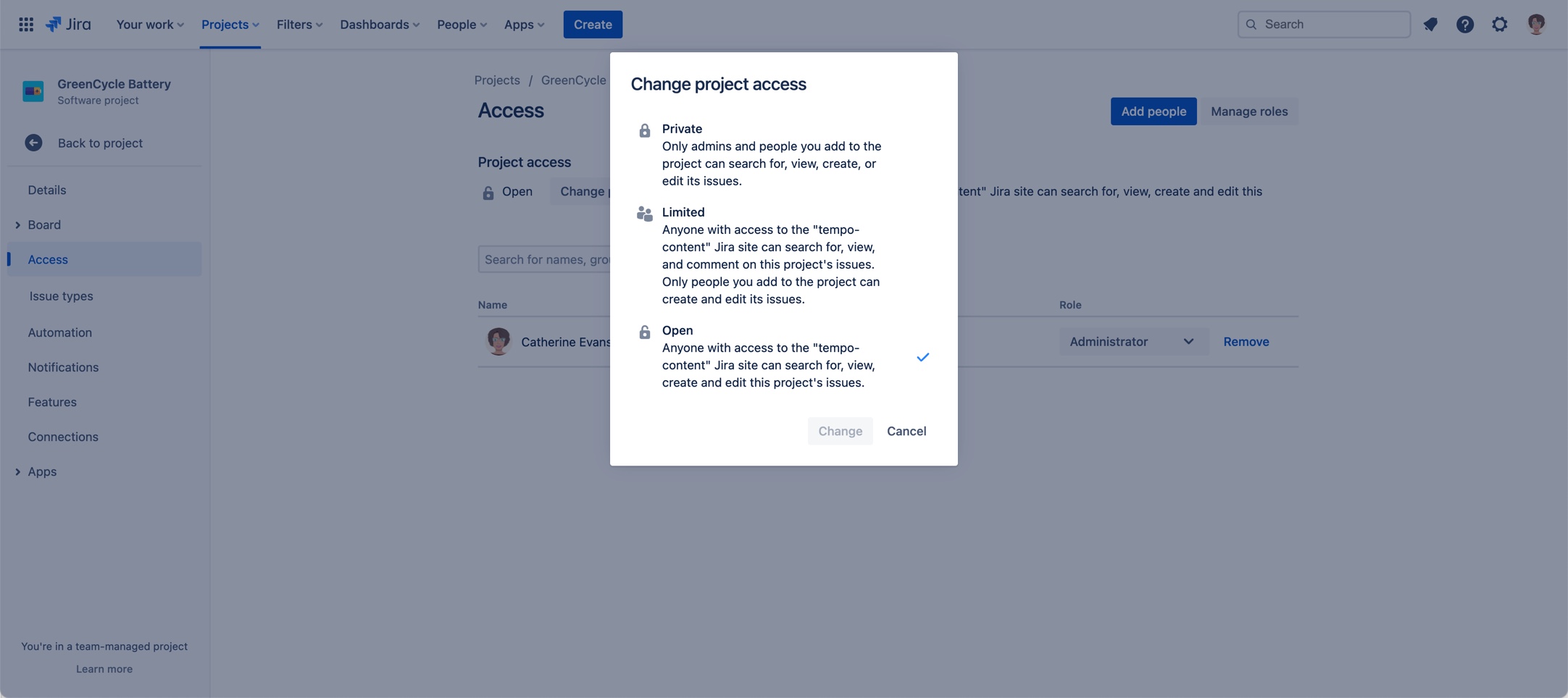Click the Jira logo
The image size is (1568, 698).
(x=68, y=25)
